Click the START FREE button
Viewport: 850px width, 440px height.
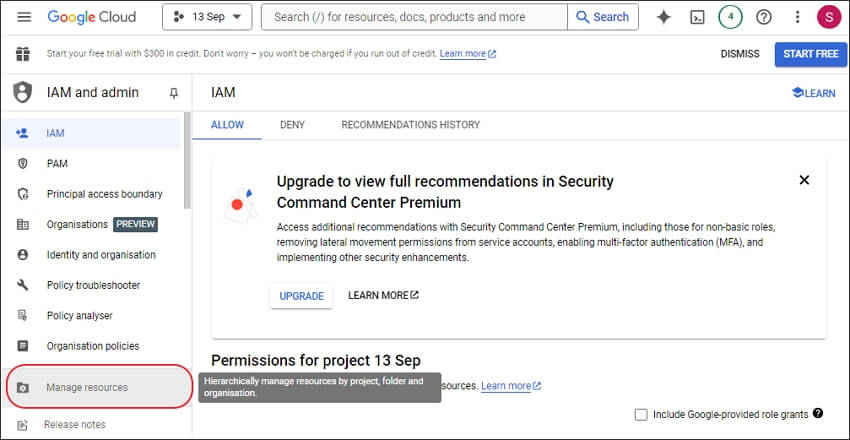coord(811,54)
